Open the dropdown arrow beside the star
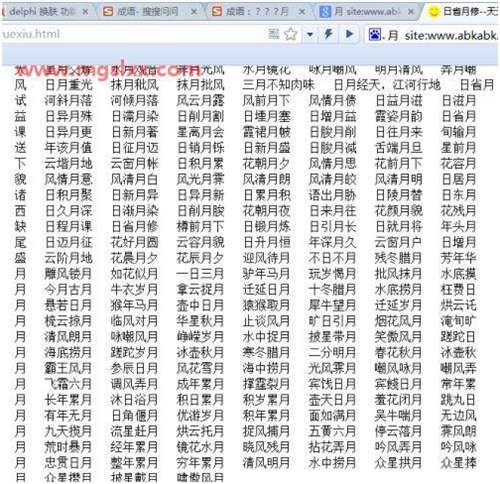 310,34
